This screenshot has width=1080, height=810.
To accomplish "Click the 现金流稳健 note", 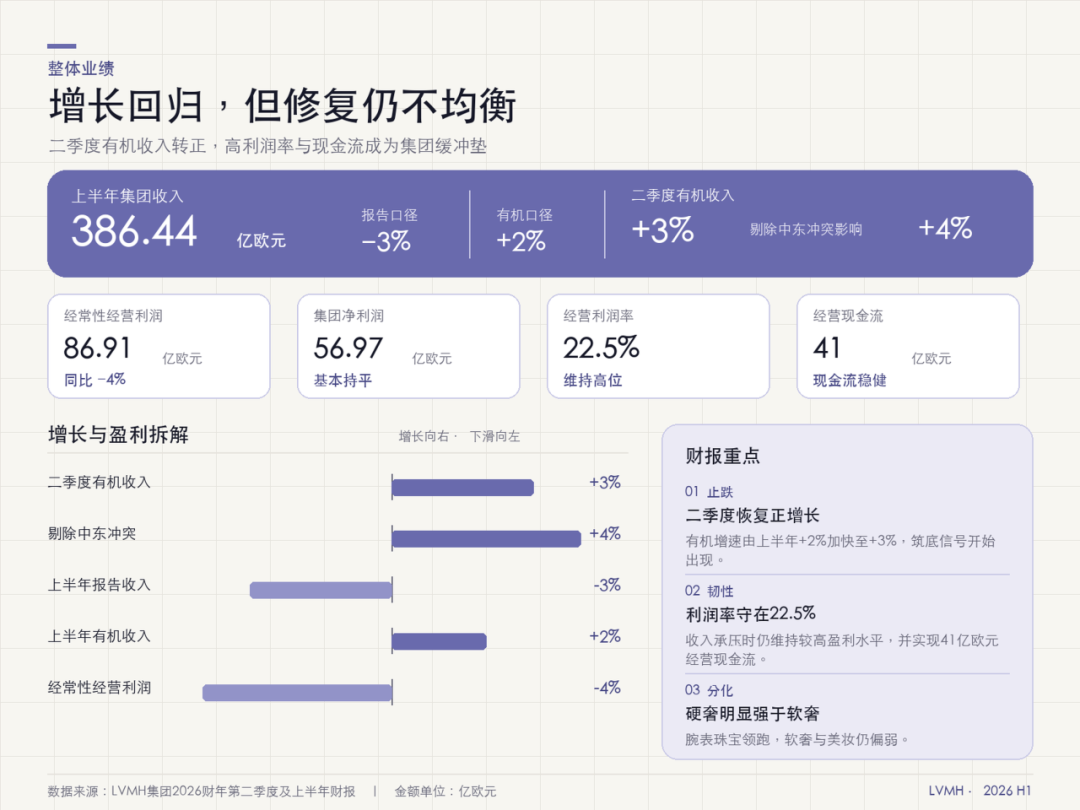I will 850,380.
